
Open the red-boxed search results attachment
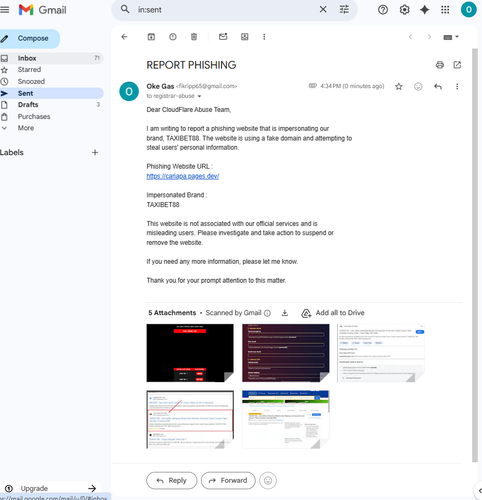click(x=190, y=419)
